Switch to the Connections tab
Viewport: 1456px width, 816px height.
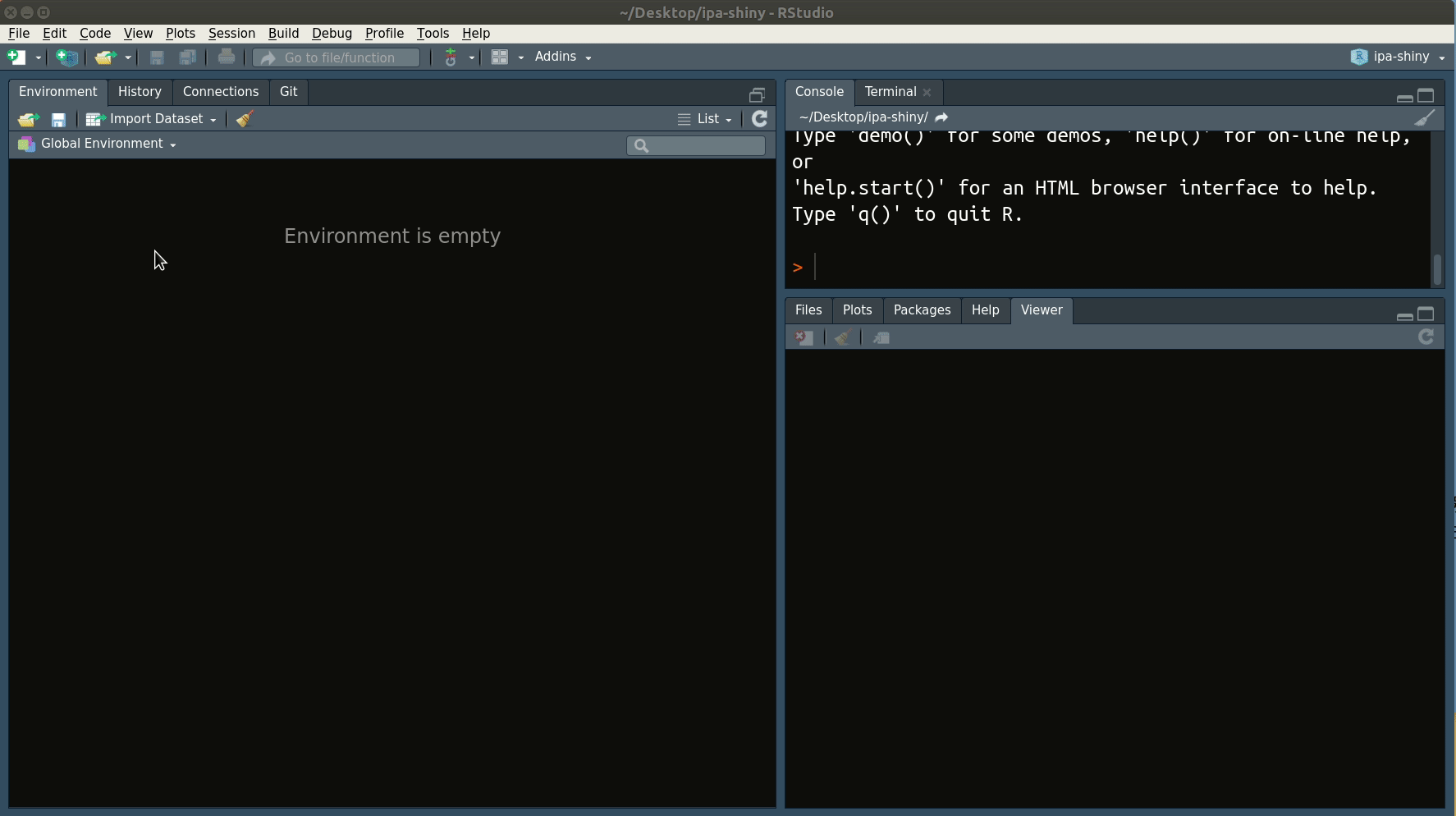click(x=221, y=92)
